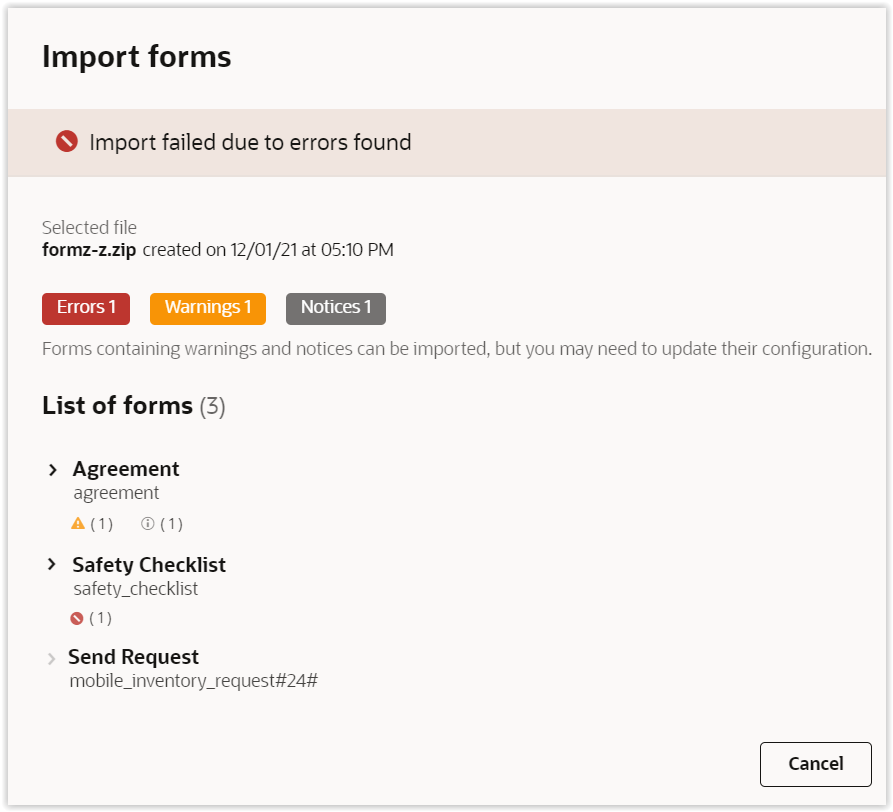Click the formz-z.zip file name

coord(89,249)
